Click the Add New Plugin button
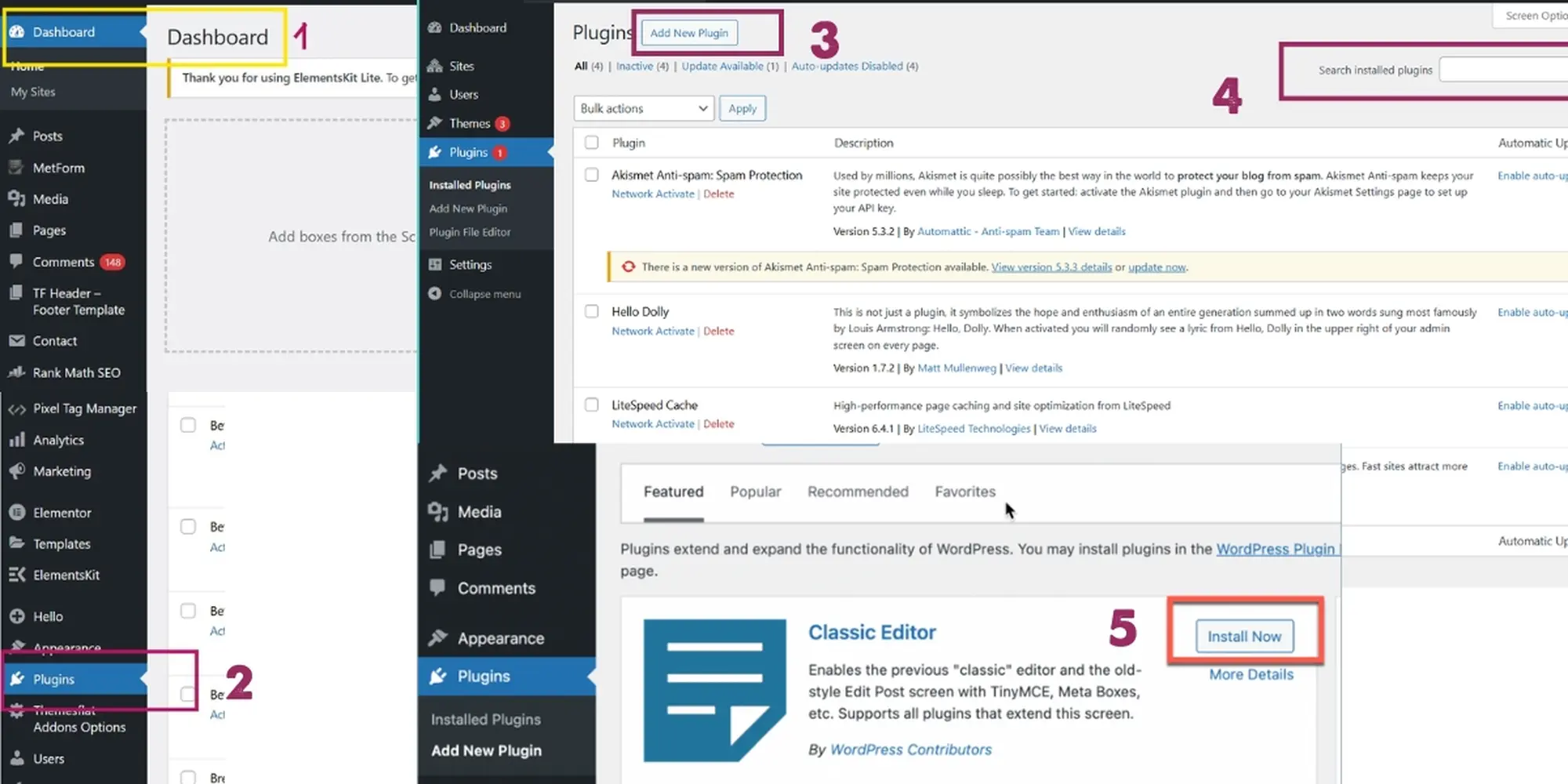 pos(689,33)
